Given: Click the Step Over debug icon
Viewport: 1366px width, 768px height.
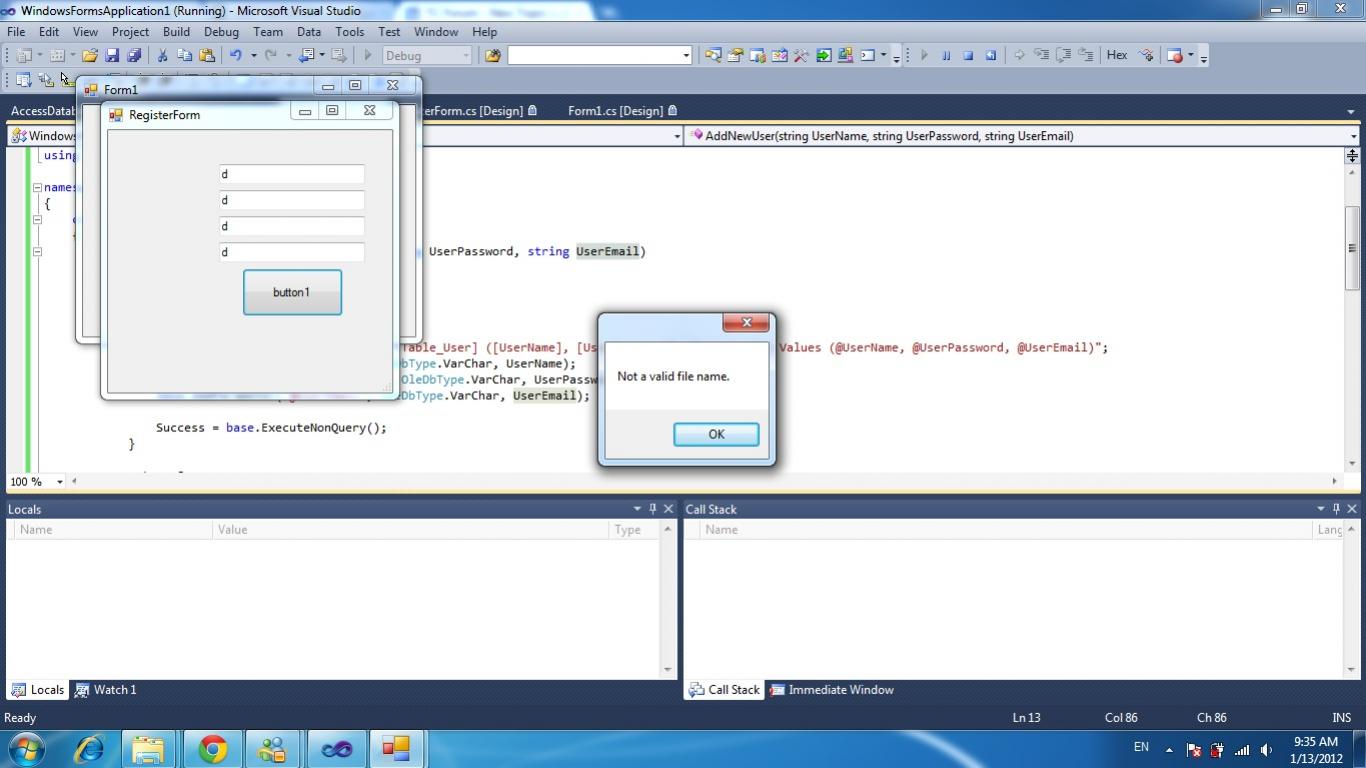Looking at the screenshot, I should 1063,56.
